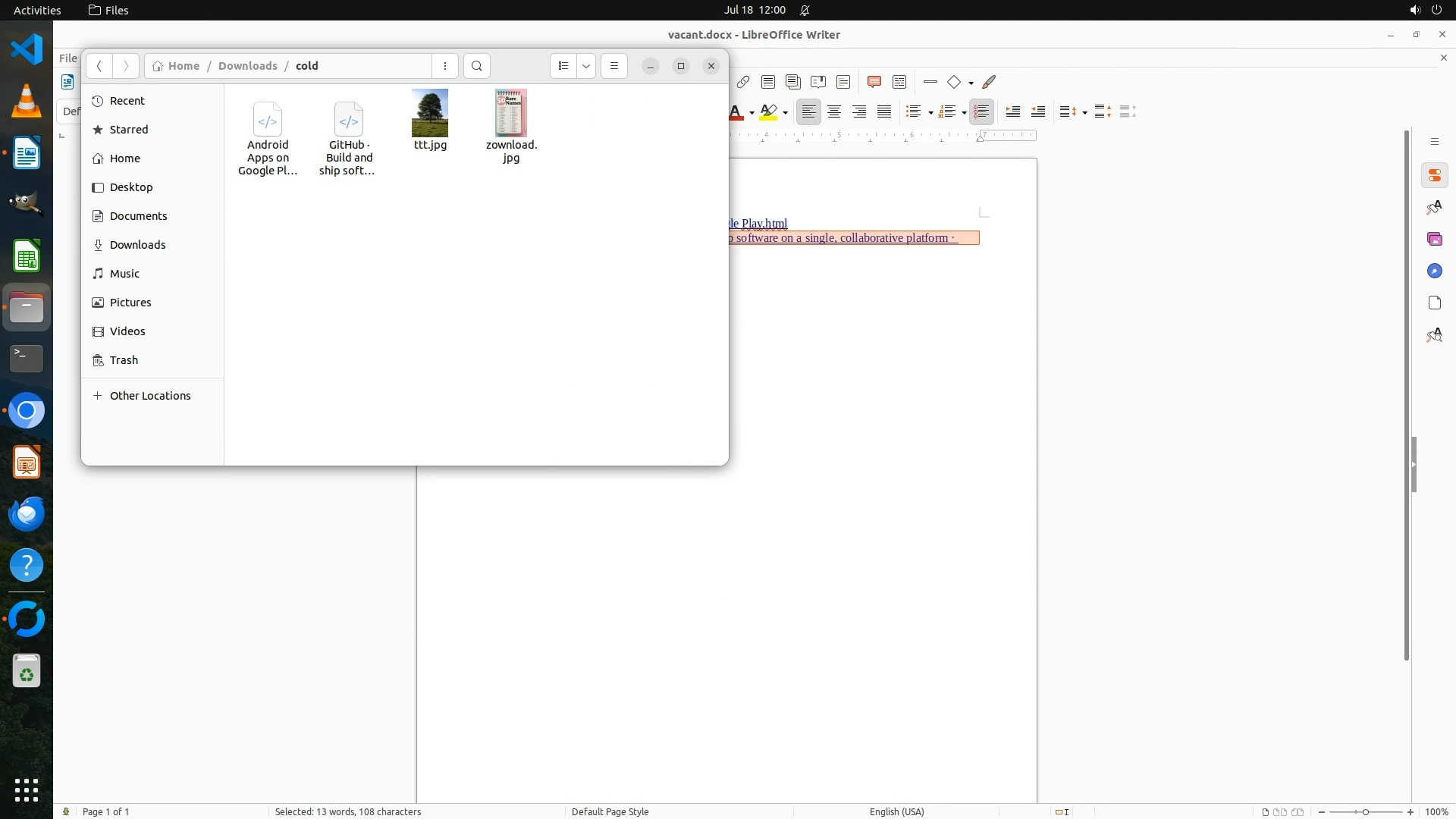Click the Downloads breadcrumb in the path bar
The width and height of the screenshot is (1456, 819).
(247, 66)
